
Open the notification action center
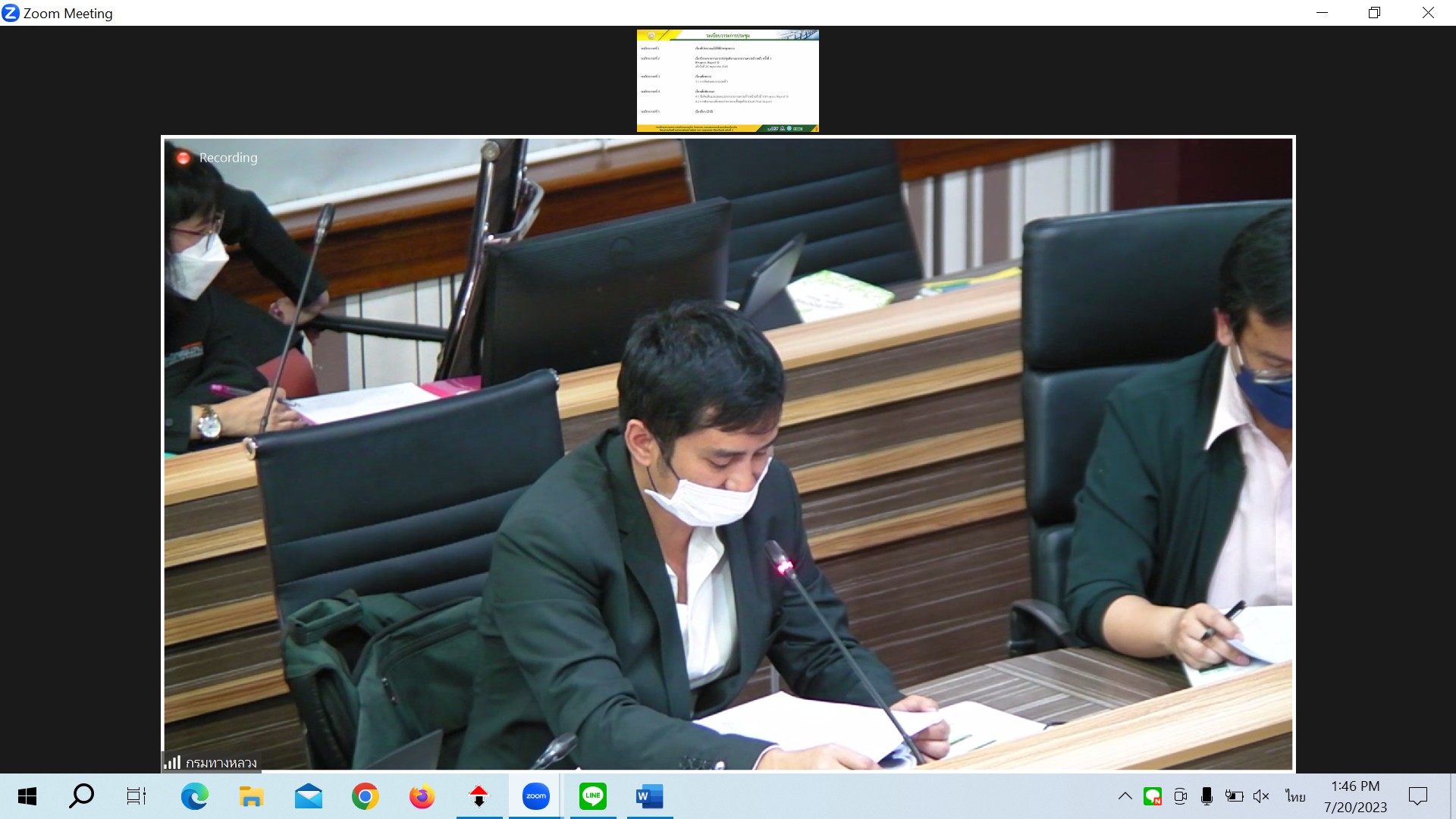(x=1417, y=796)
